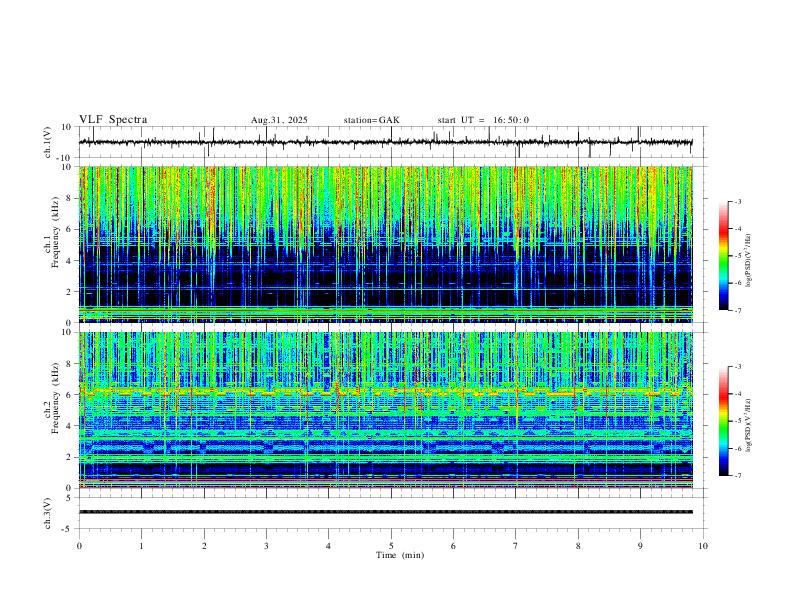Viewport: 792px width, 612px height.
Task: Click time axis tick label "9"
Action: pos(640,546)
